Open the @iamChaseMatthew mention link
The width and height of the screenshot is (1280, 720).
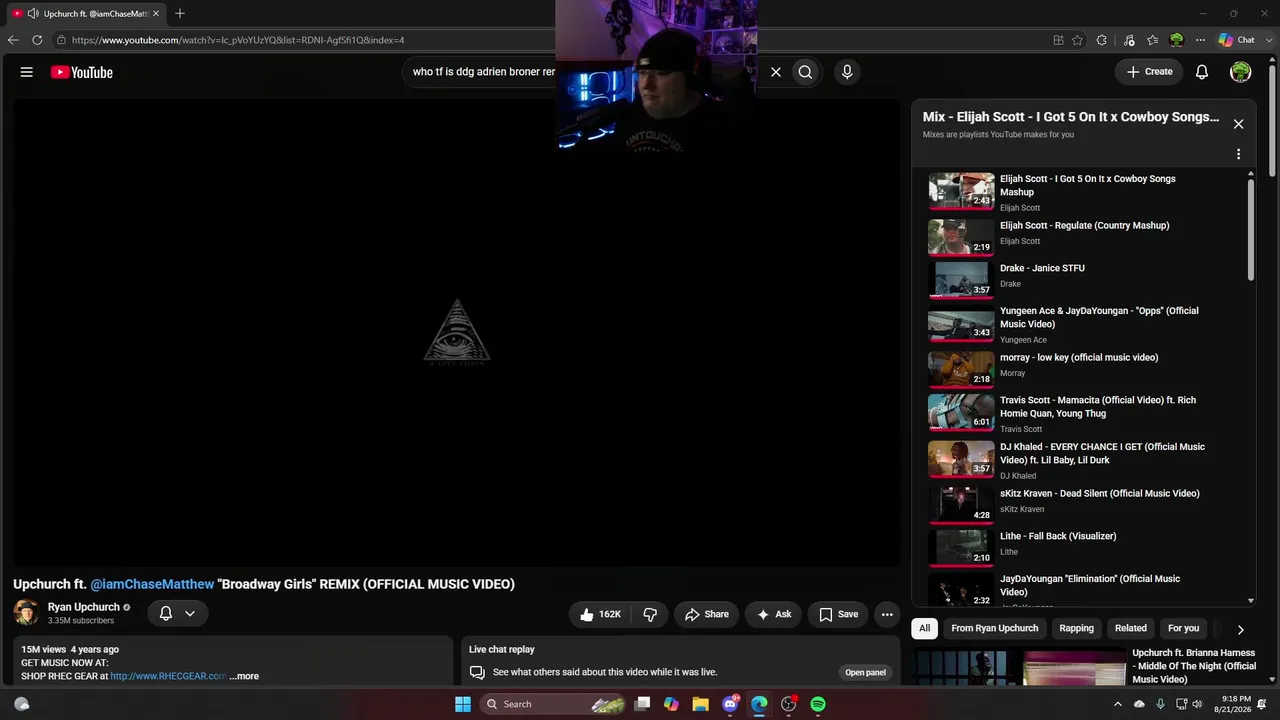tap(152, 584)
